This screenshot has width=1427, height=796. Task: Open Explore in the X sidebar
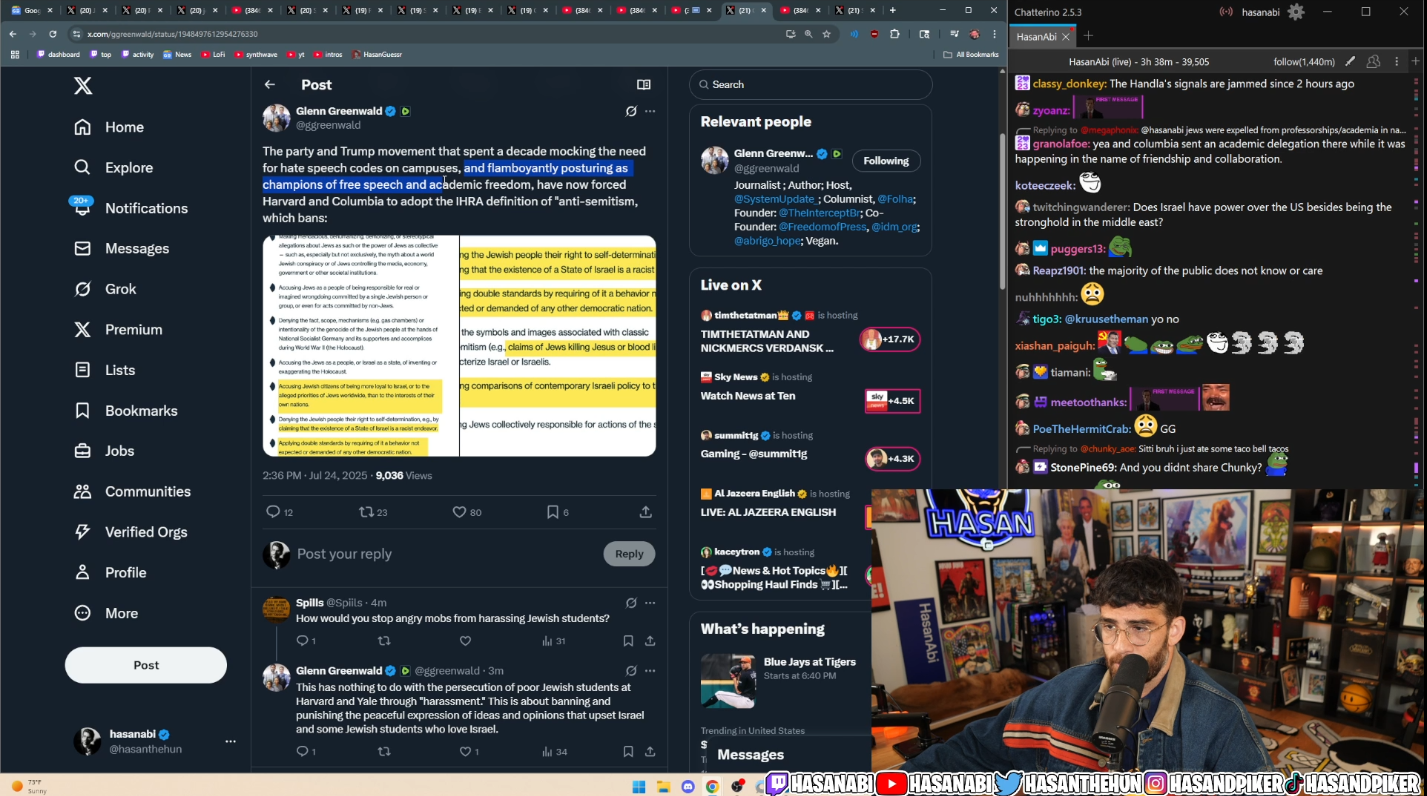pos(113,168)
